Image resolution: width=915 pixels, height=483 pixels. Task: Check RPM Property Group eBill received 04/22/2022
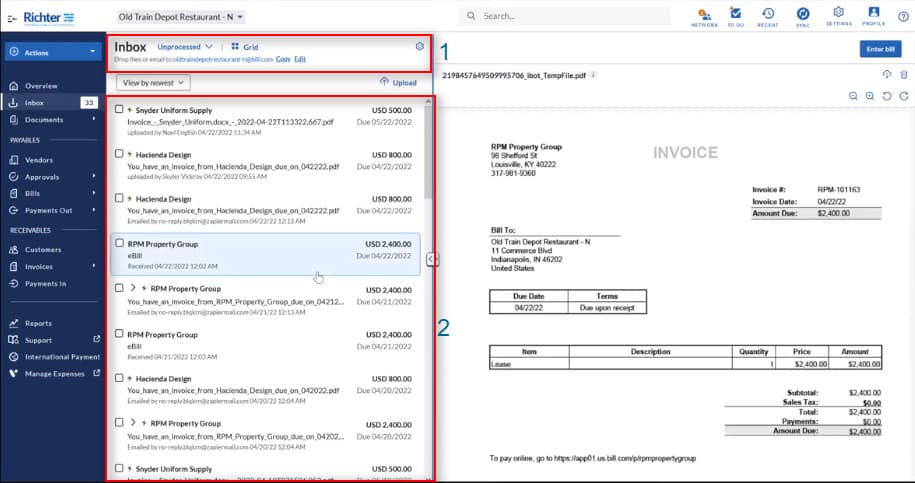(x=119, y=243)
